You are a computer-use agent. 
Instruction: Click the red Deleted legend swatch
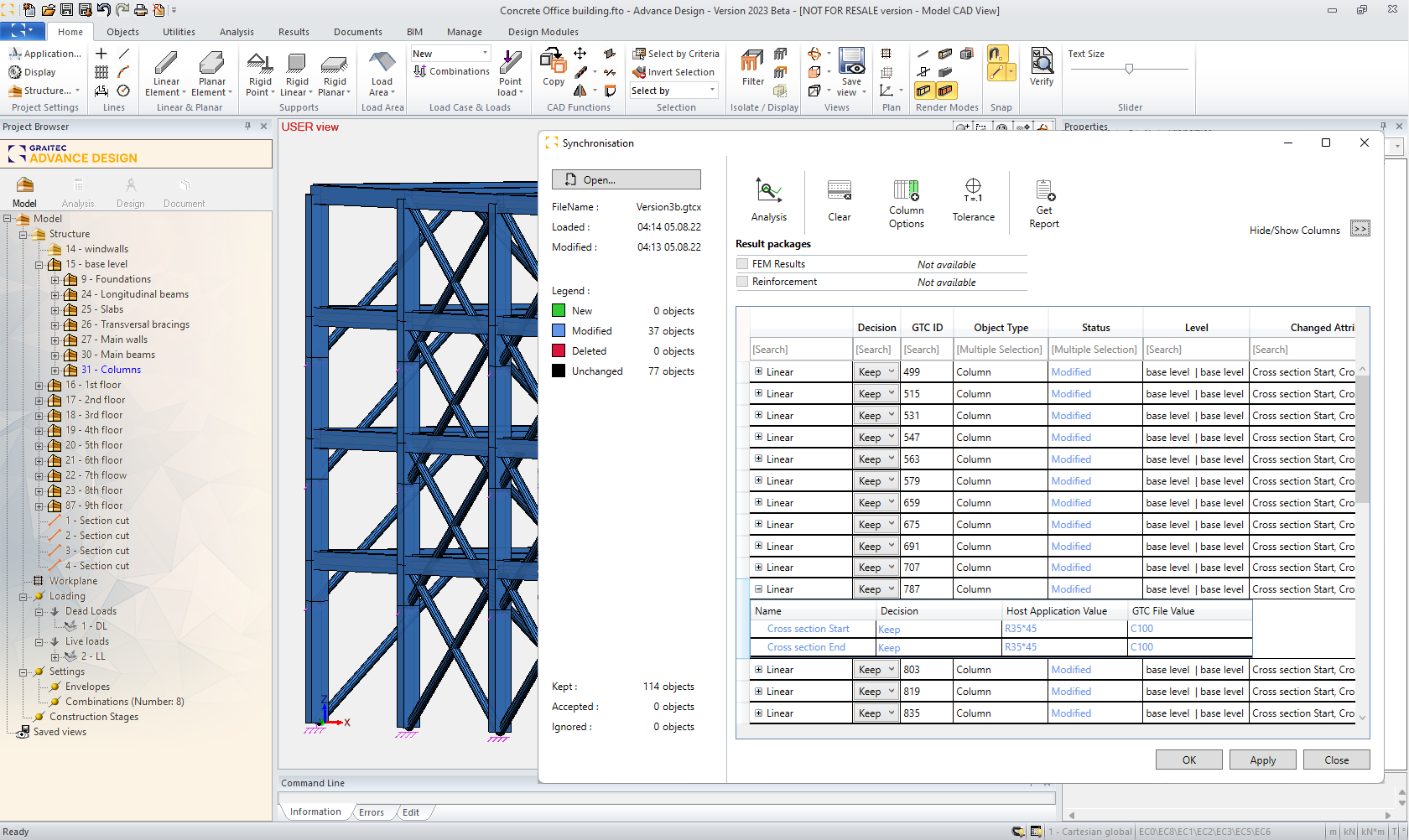pyautogui.click(x=559, y=350)
